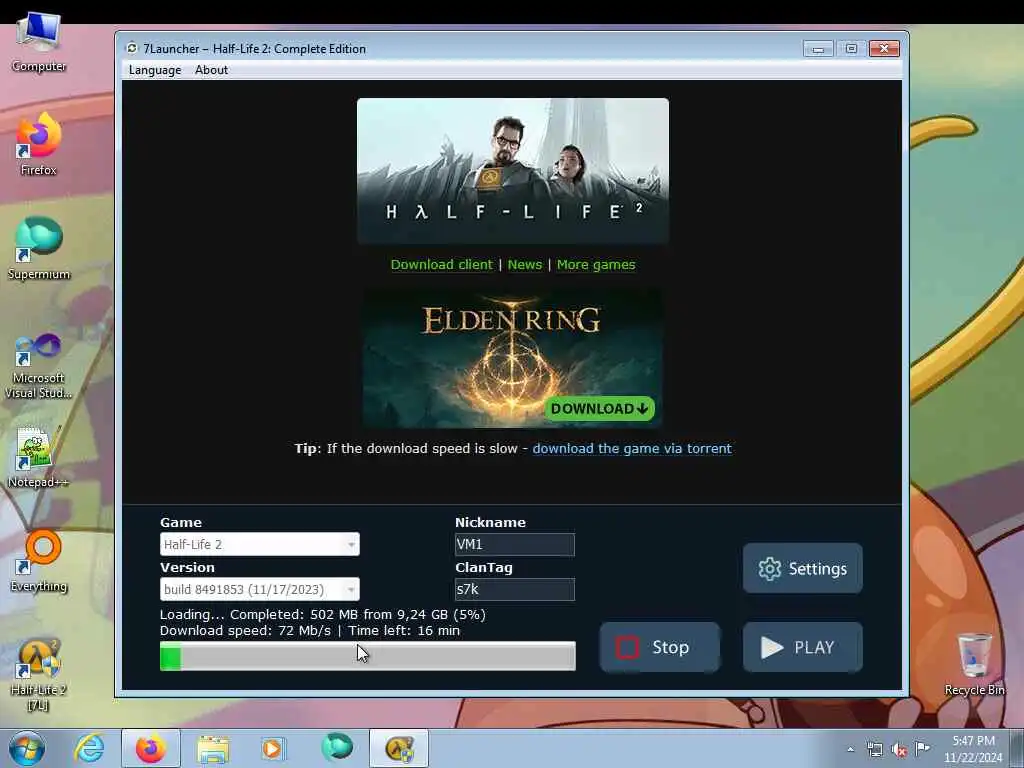Click the 7Launcher title bar refresh icon
The width and height of the screenshot is (1024, 768).
point(132,48)
